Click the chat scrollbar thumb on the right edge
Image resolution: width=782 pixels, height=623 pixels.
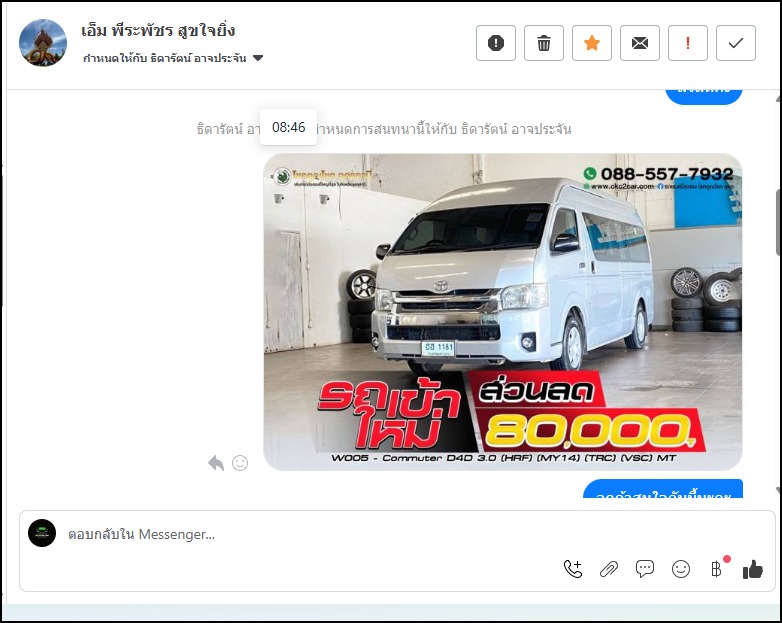[779, 222]
